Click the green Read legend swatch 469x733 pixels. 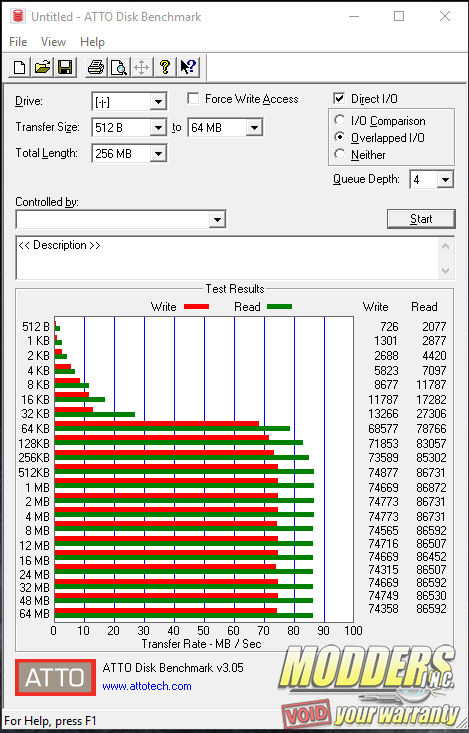point(279,307)
